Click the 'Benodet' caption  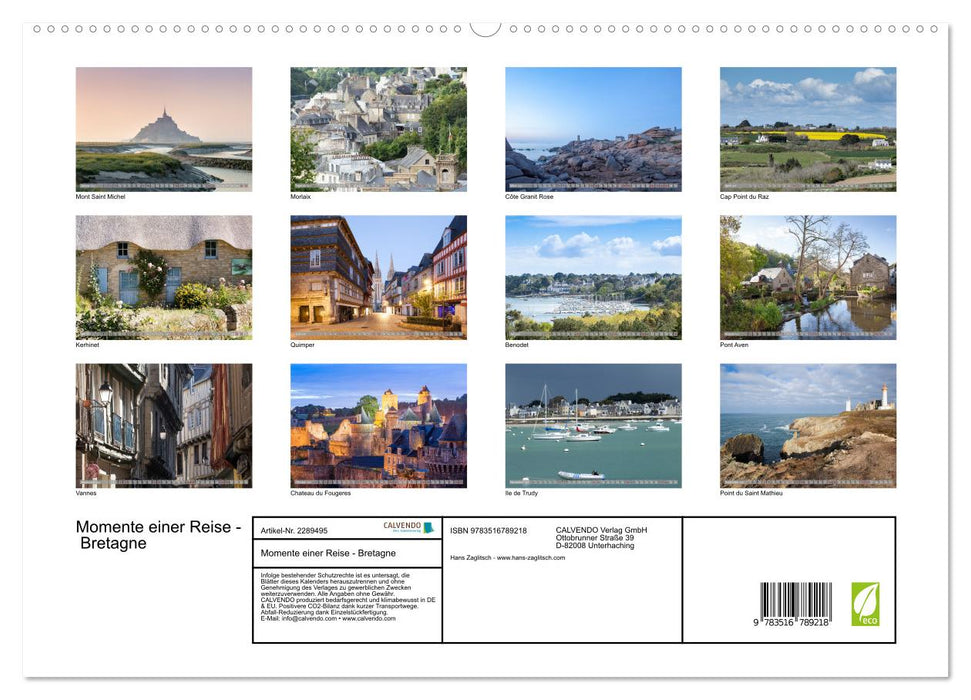pos(516,344)
